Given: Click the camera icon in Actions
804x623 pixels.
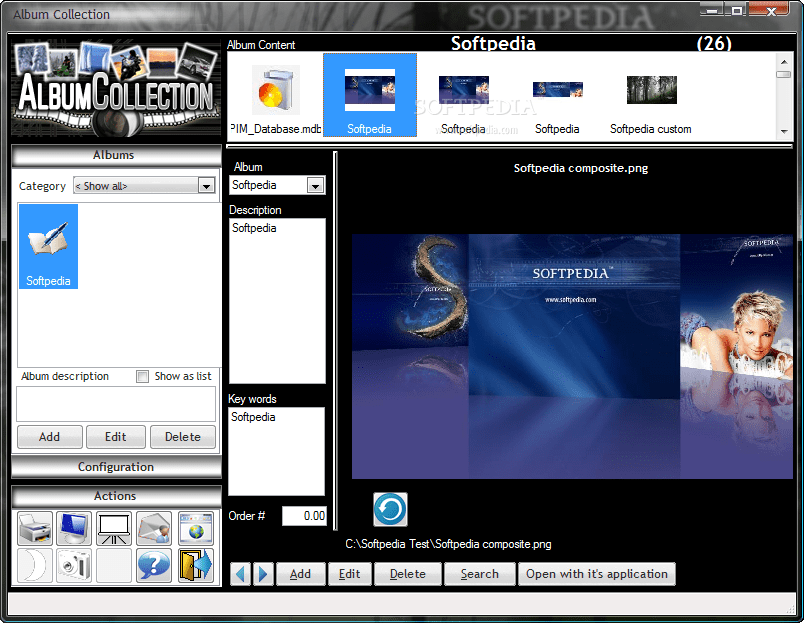Looking at the screenshot, I should pyautogui.click(x=74, y=566).
